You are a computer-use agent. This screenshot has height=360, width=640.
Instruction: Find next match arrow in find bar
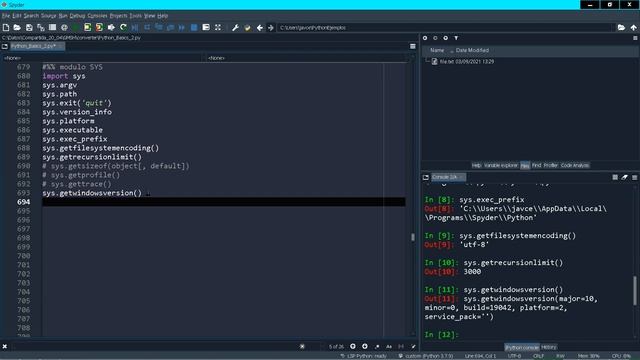[x=364, y=346]
